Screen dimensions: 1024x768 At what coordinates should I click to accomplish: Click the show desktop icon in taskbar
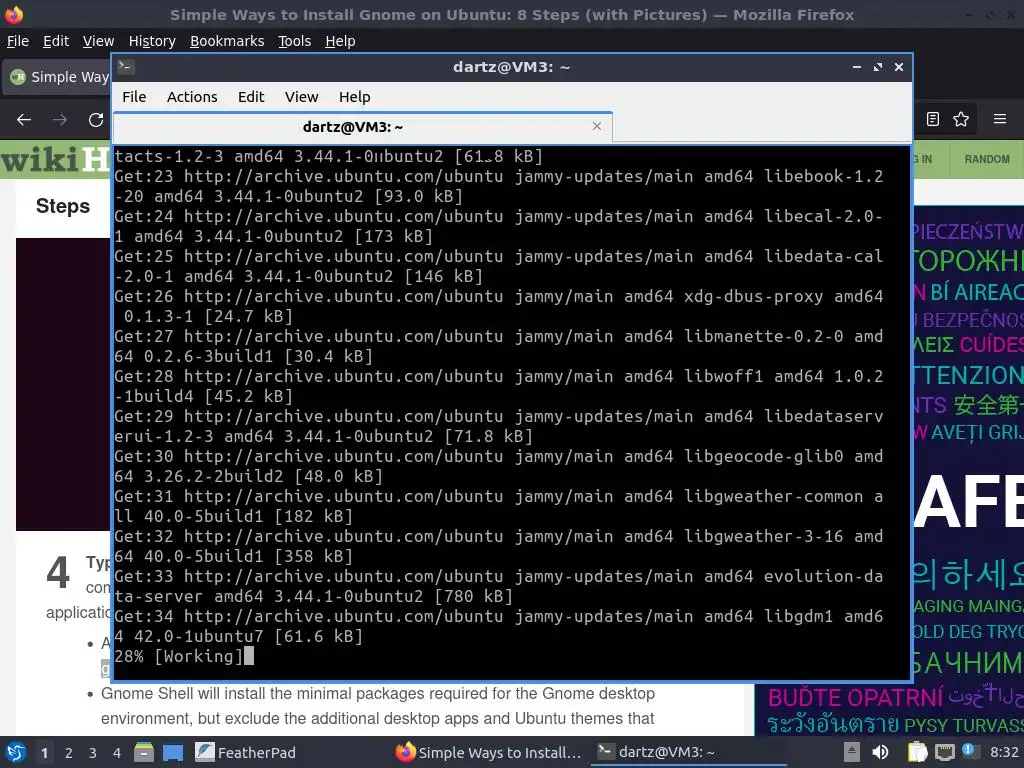pyautogui.click(x=173, y=752)
